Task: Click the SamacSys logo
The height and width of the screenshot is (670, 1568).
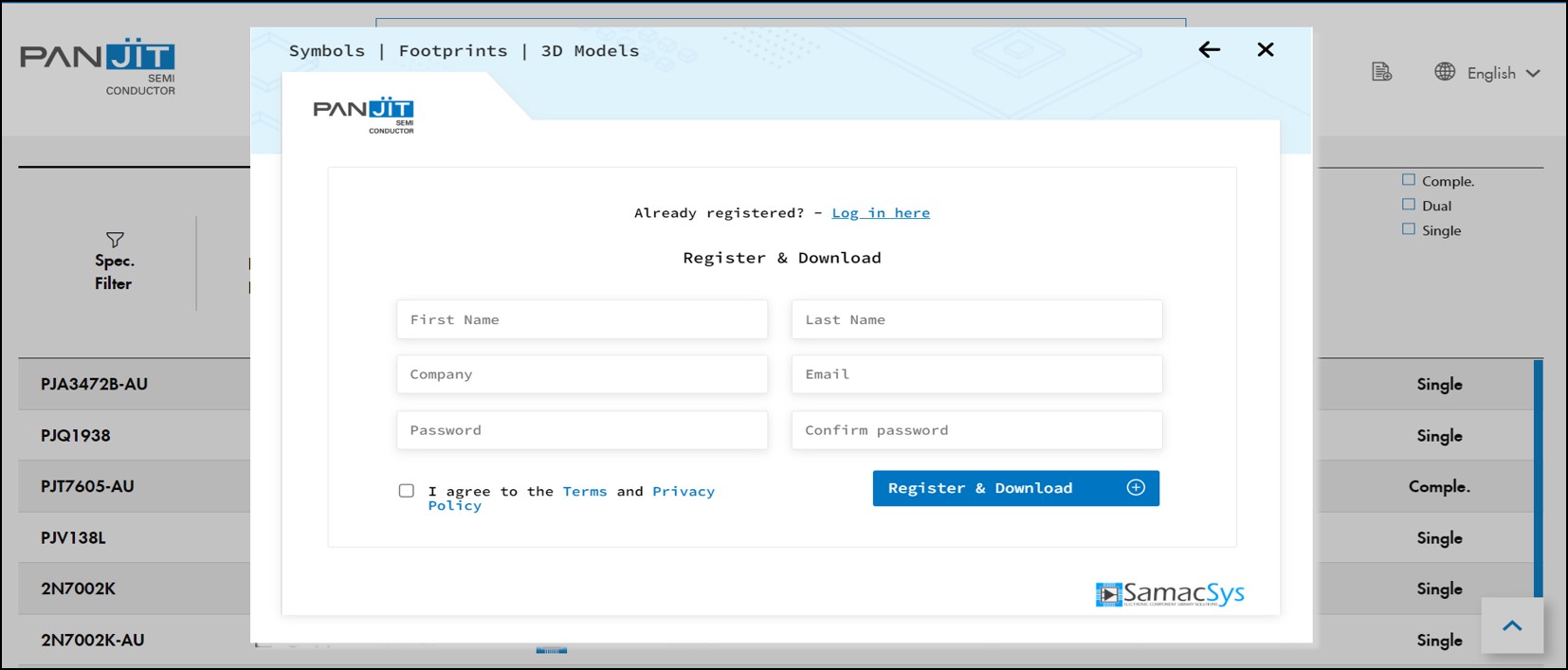Action: (x=1170, y=594)
